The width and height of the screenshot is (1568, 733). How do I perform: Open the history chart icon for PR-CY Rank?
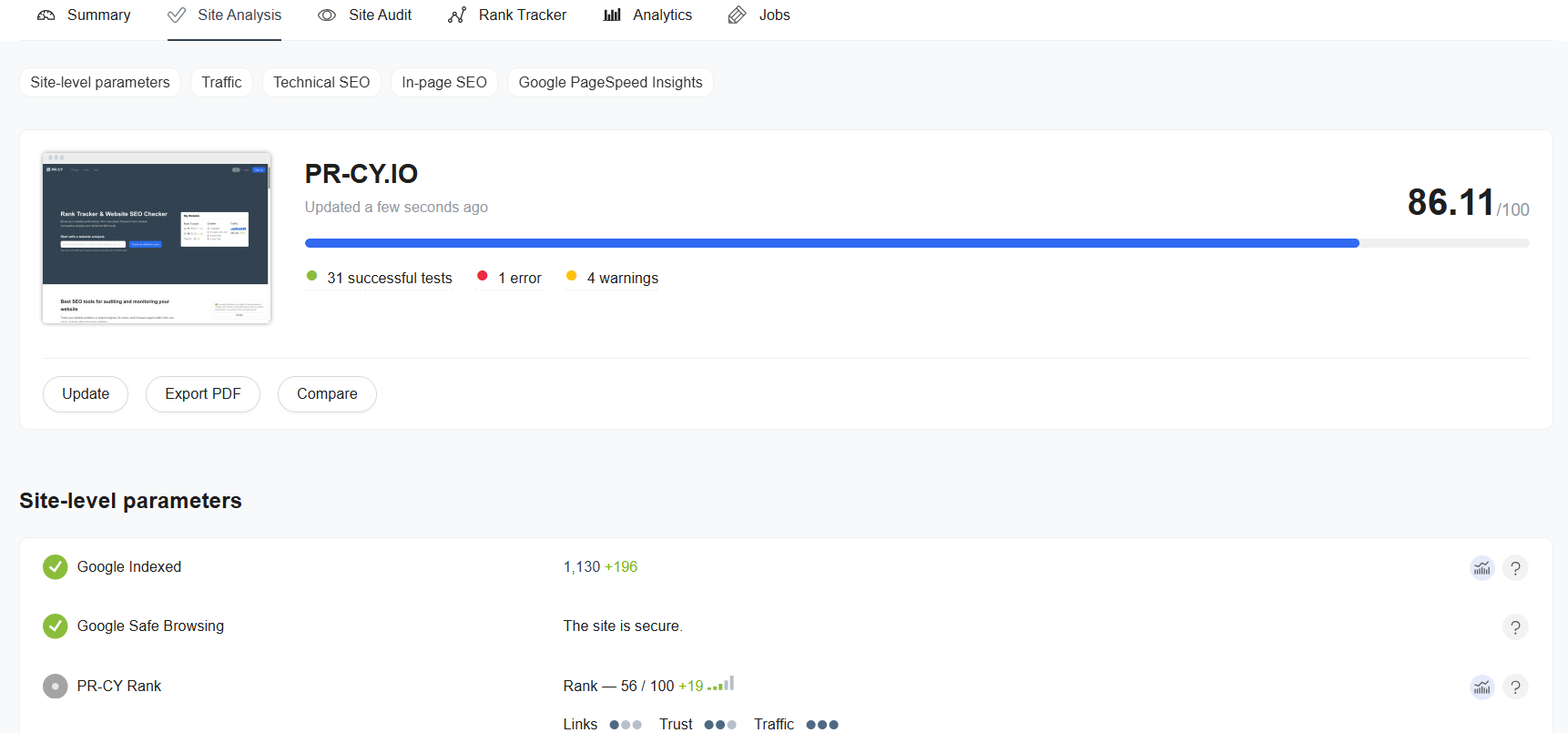point(1481,687)
